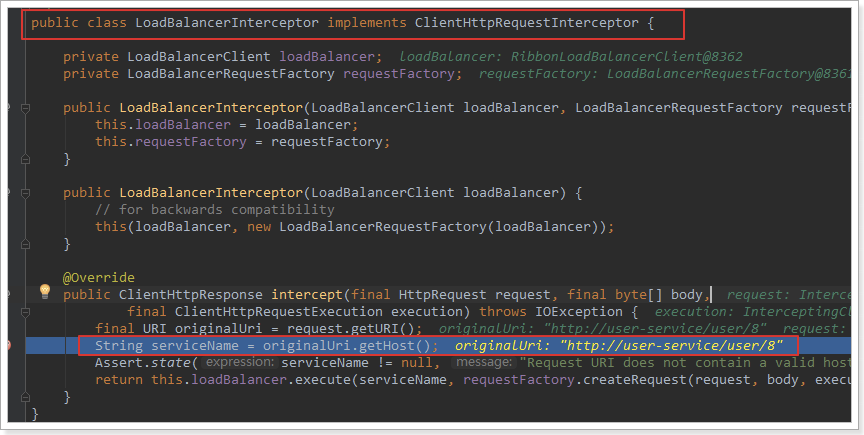This screenshot has height=435, width=864.
Task: Click the fold end marker below this.requestFactory assignment
Action: coord(25,159)
